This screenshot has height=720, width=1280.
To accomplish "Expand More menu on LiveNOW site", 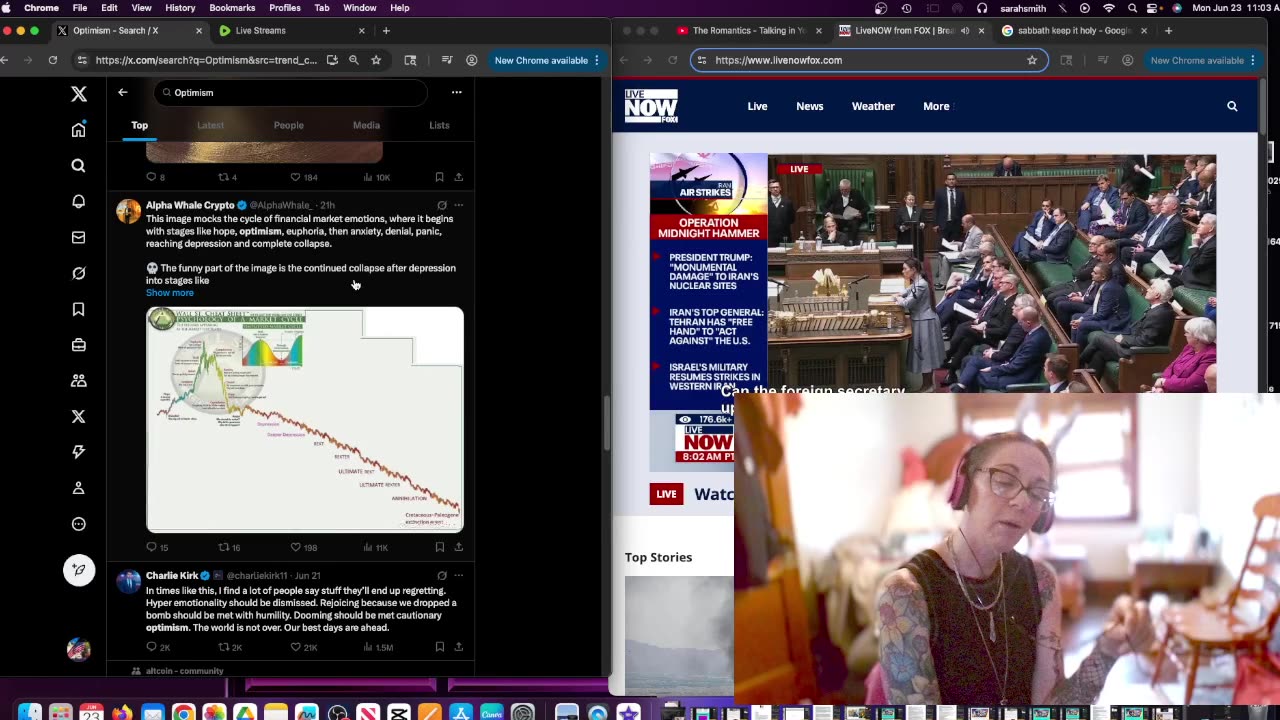I will [937, 106].
